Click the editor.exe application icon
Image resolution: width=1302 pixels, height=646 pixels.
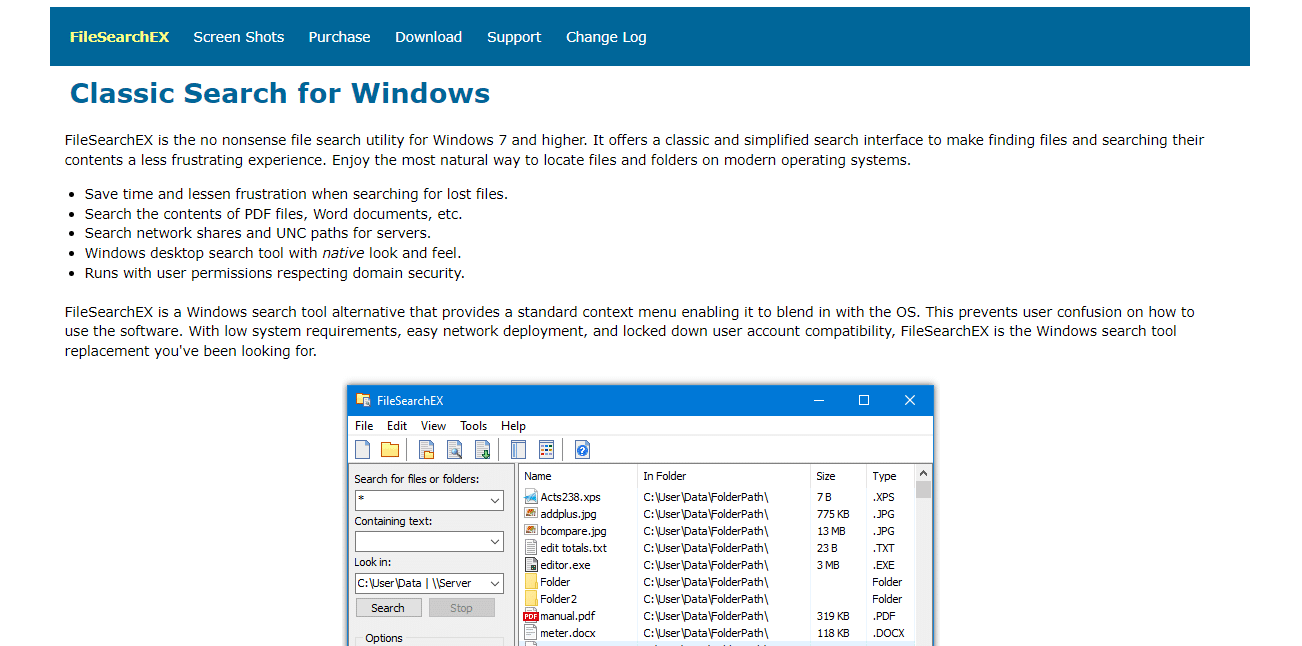click(531, 565)
